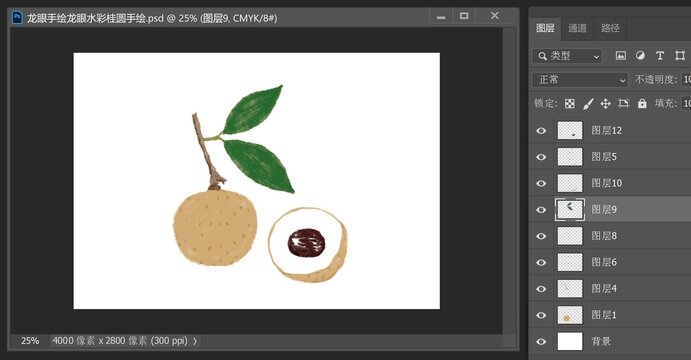Enable shape layer filter icon
Image resolution: width=691 pixels, height=360 pixels.
680,56
